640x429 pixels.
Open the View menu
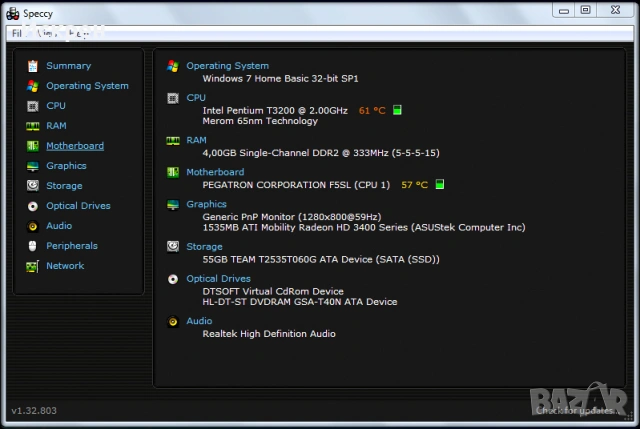point(46,33)
